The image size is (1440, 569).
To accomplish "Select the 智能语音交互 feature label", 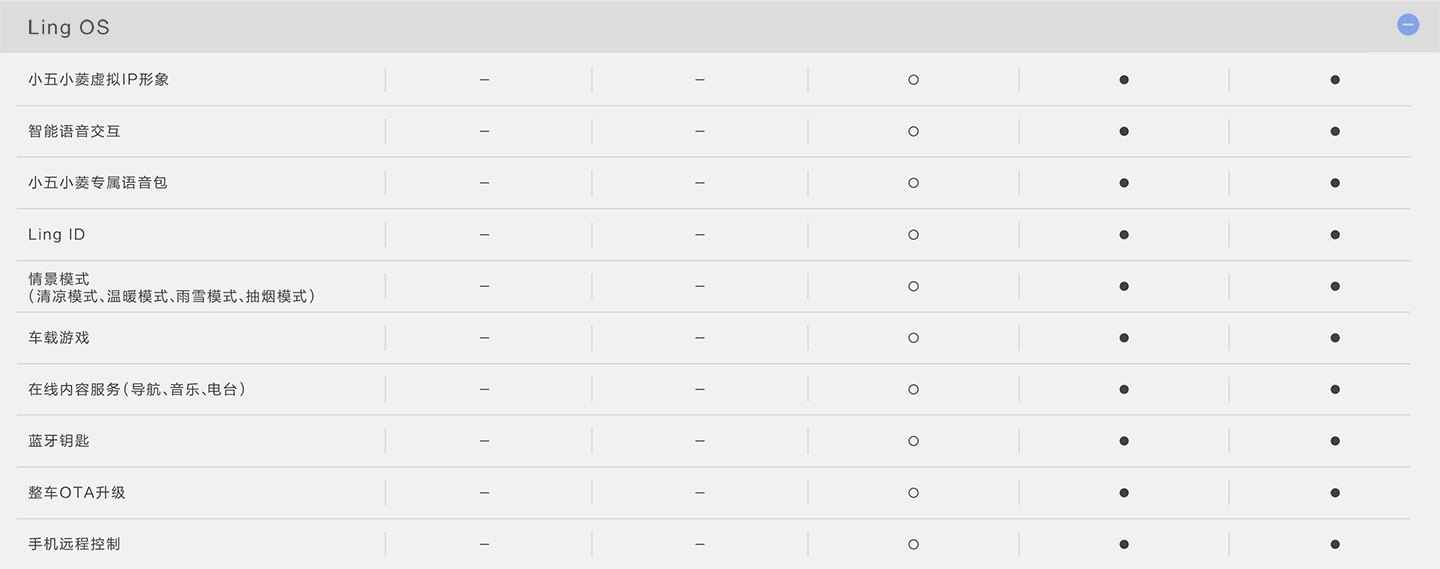I will pos(74,131).
